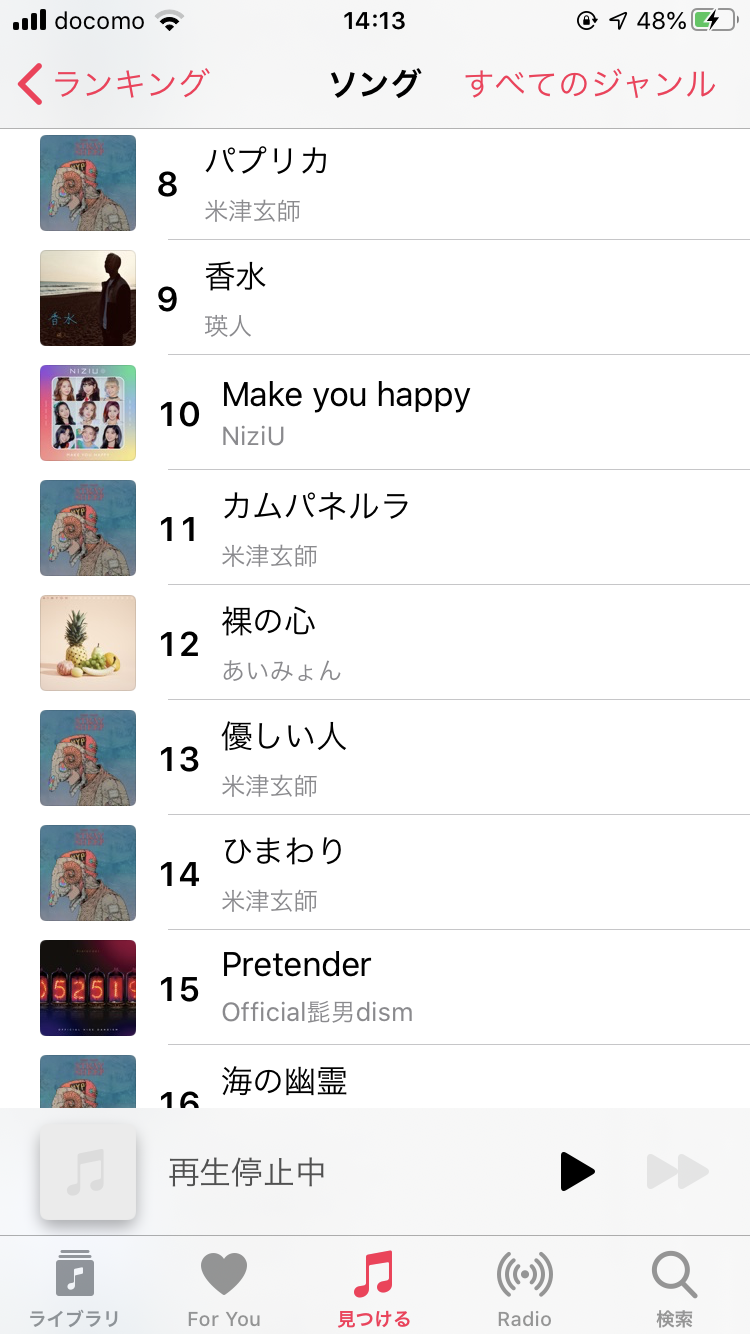The height and width of the screenshot is (1334, 750).
Task: Switch to the For You tab
Action: pyautogui.click(x=224, y=1287)
